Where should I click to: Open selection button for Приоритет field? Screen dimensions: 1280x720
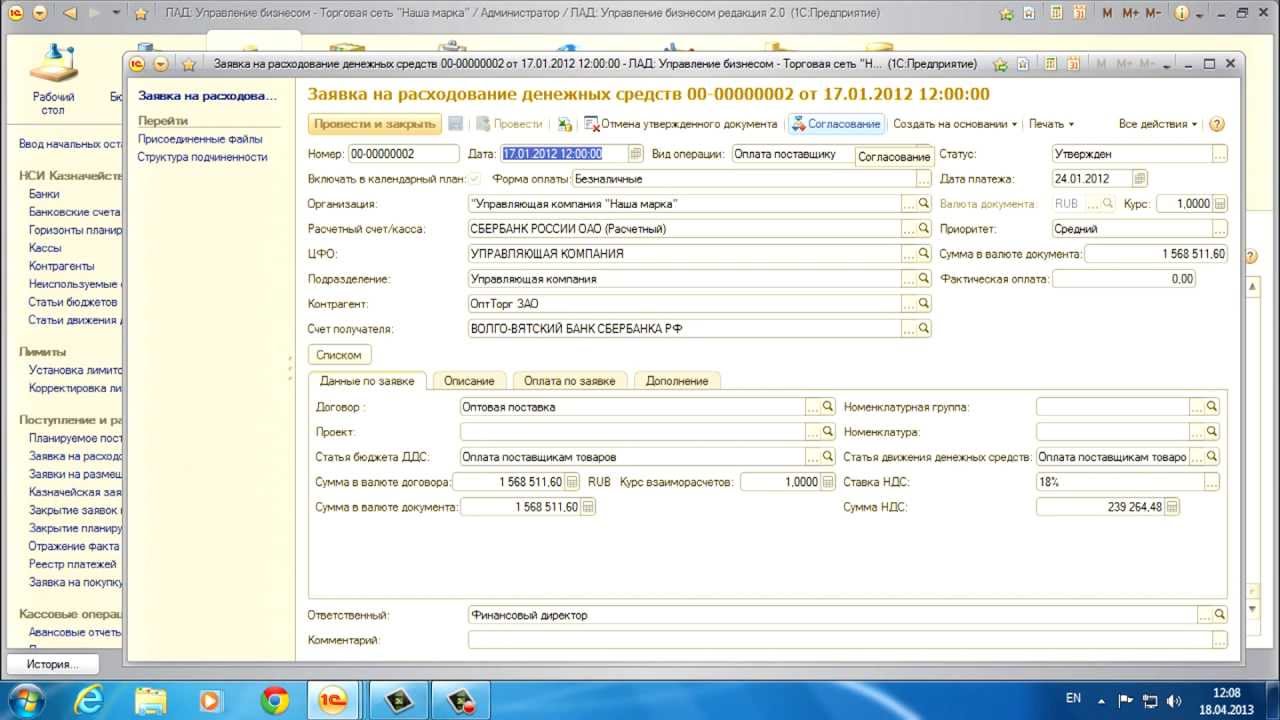coord(1220,229)
